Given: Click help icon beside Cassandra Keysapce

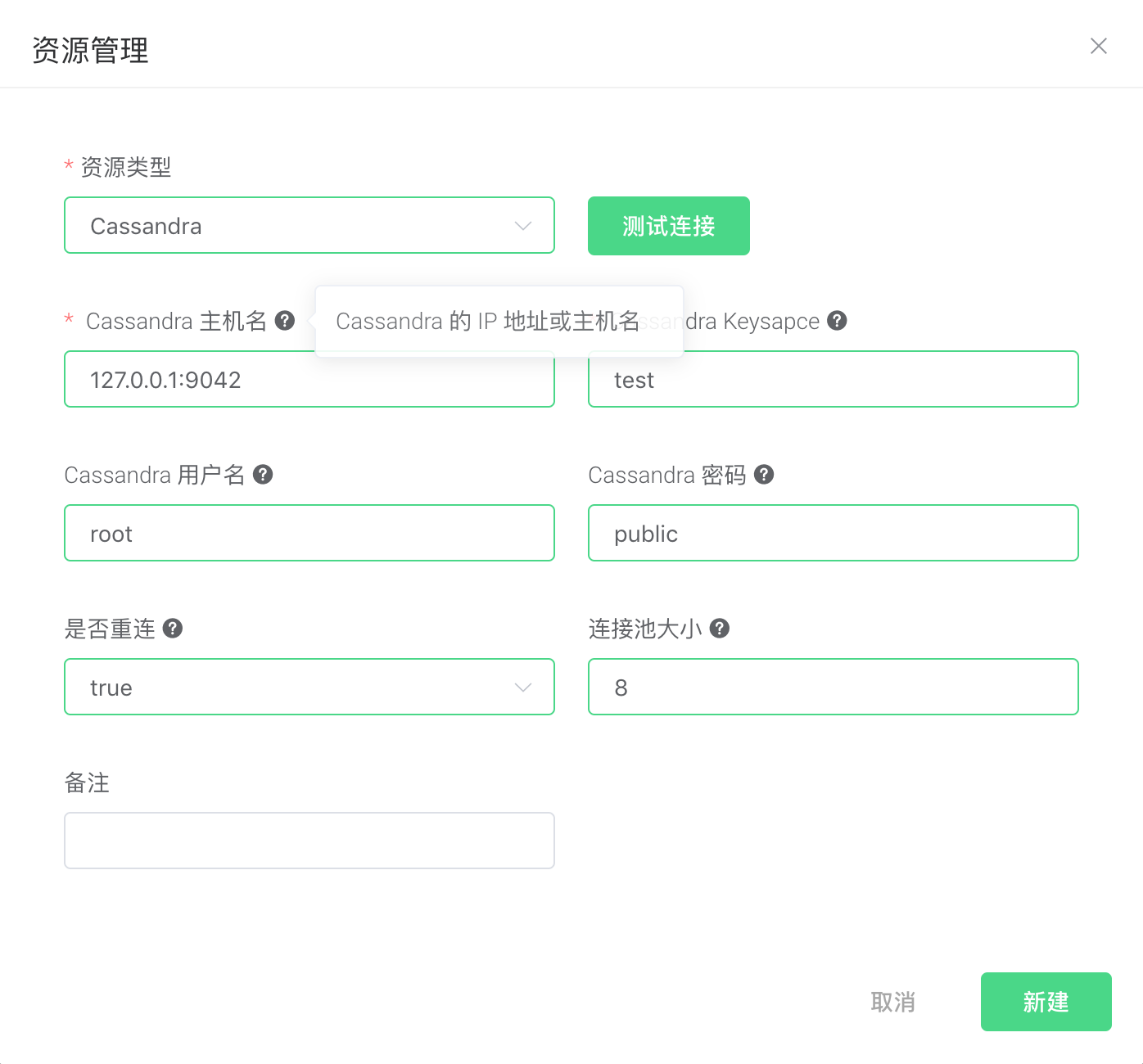Looking at the screenshot, I should pos(837,321).
